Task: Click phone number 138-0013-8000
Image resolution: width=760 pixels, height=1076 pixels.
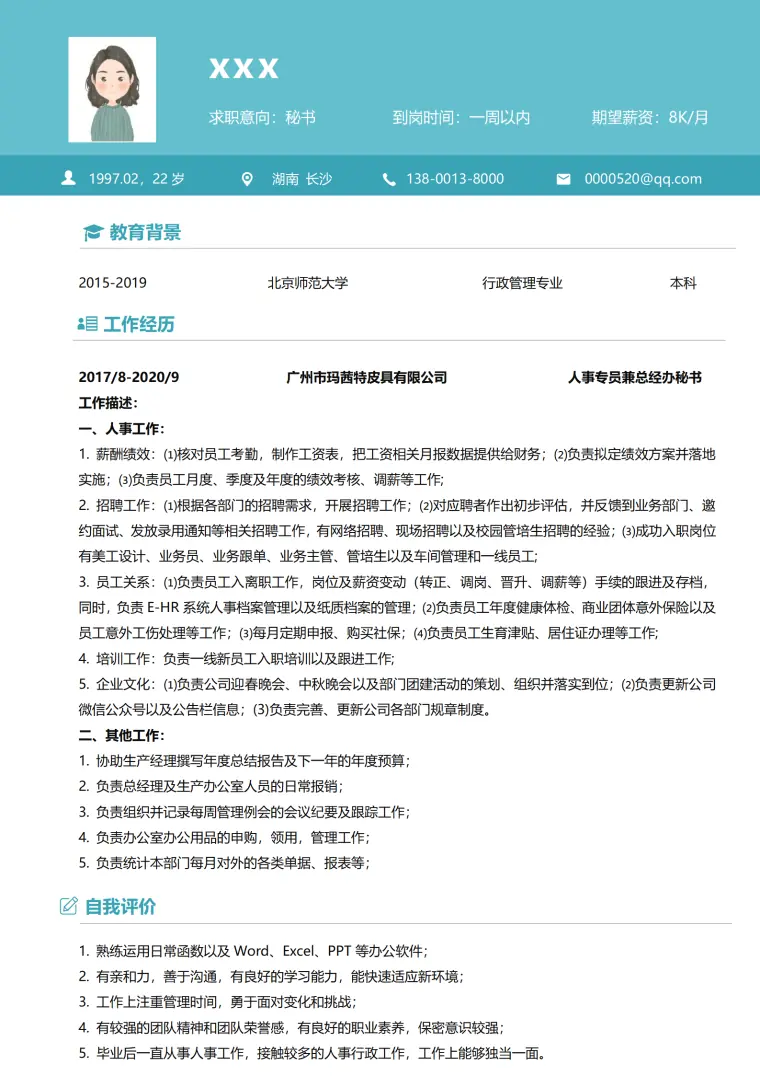Action: coord(455,179)
